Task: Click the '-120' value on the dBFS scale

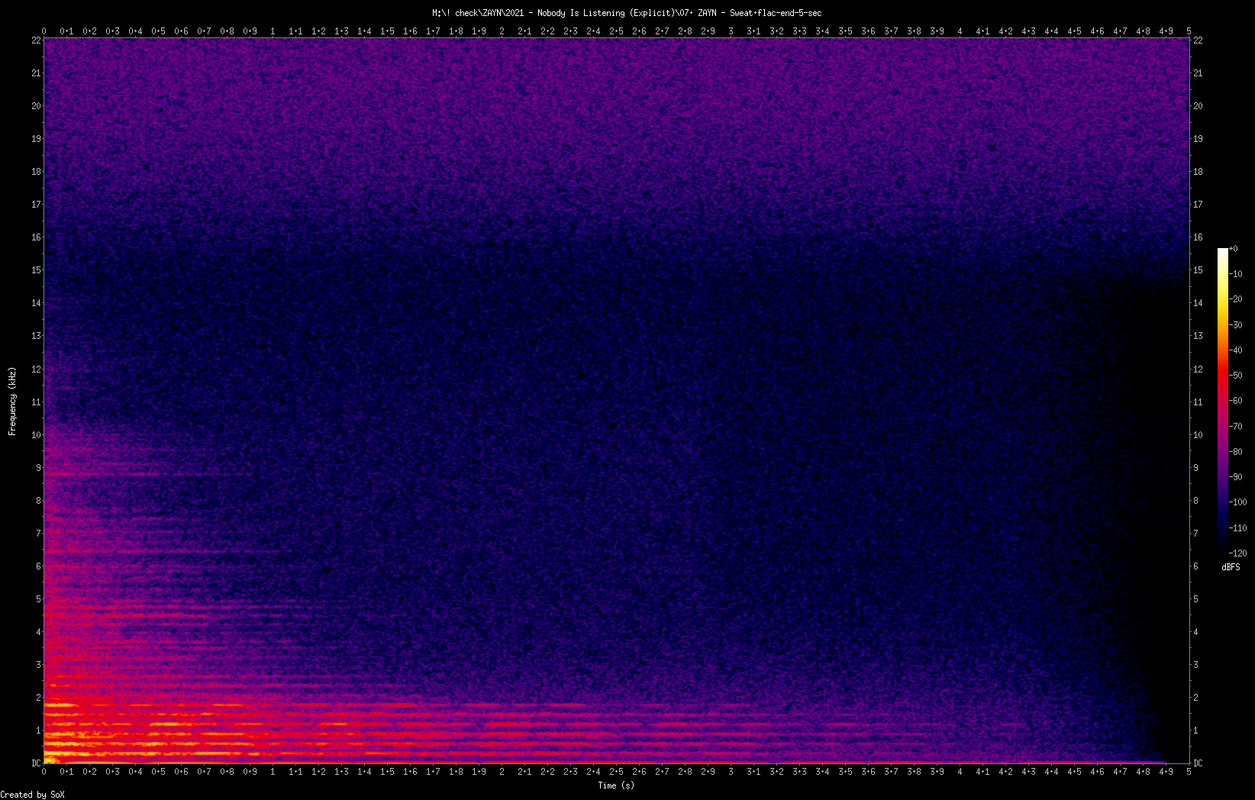Action: (1238, 552)
